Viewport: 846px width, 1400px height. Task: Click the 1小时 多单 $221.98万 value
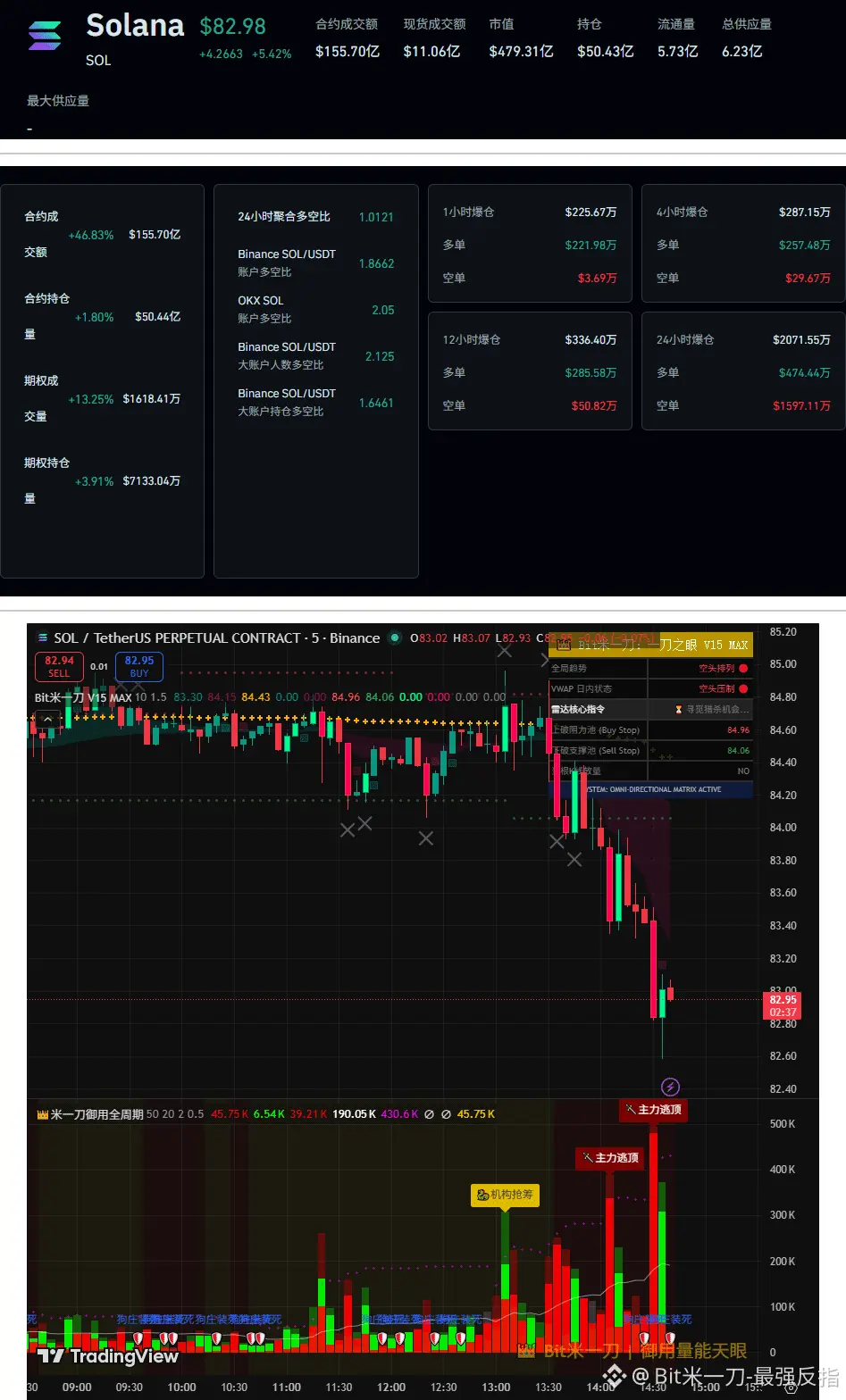coord(591,246)
